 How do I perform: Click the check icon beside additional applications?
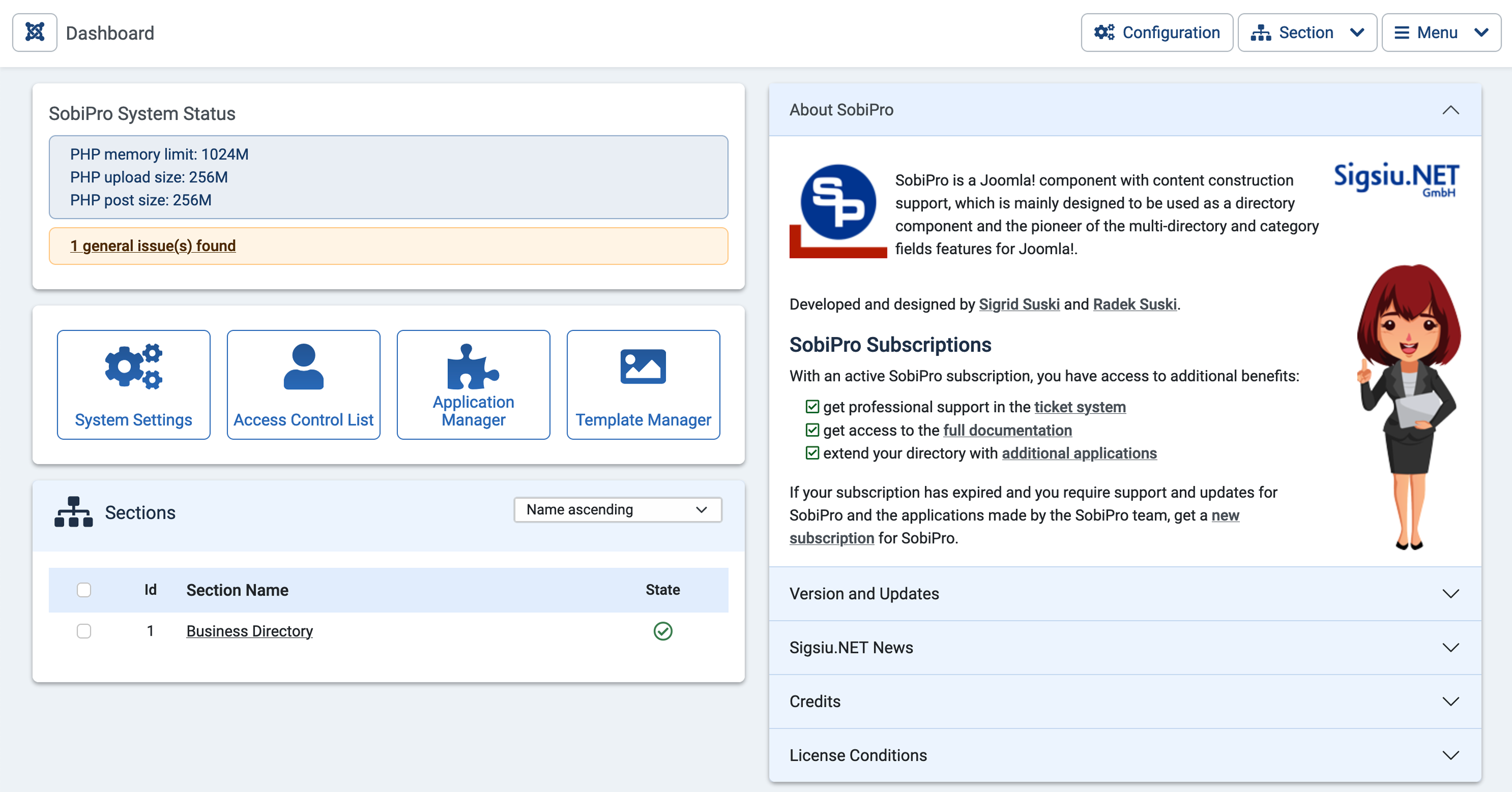click(x=812, y=453)
